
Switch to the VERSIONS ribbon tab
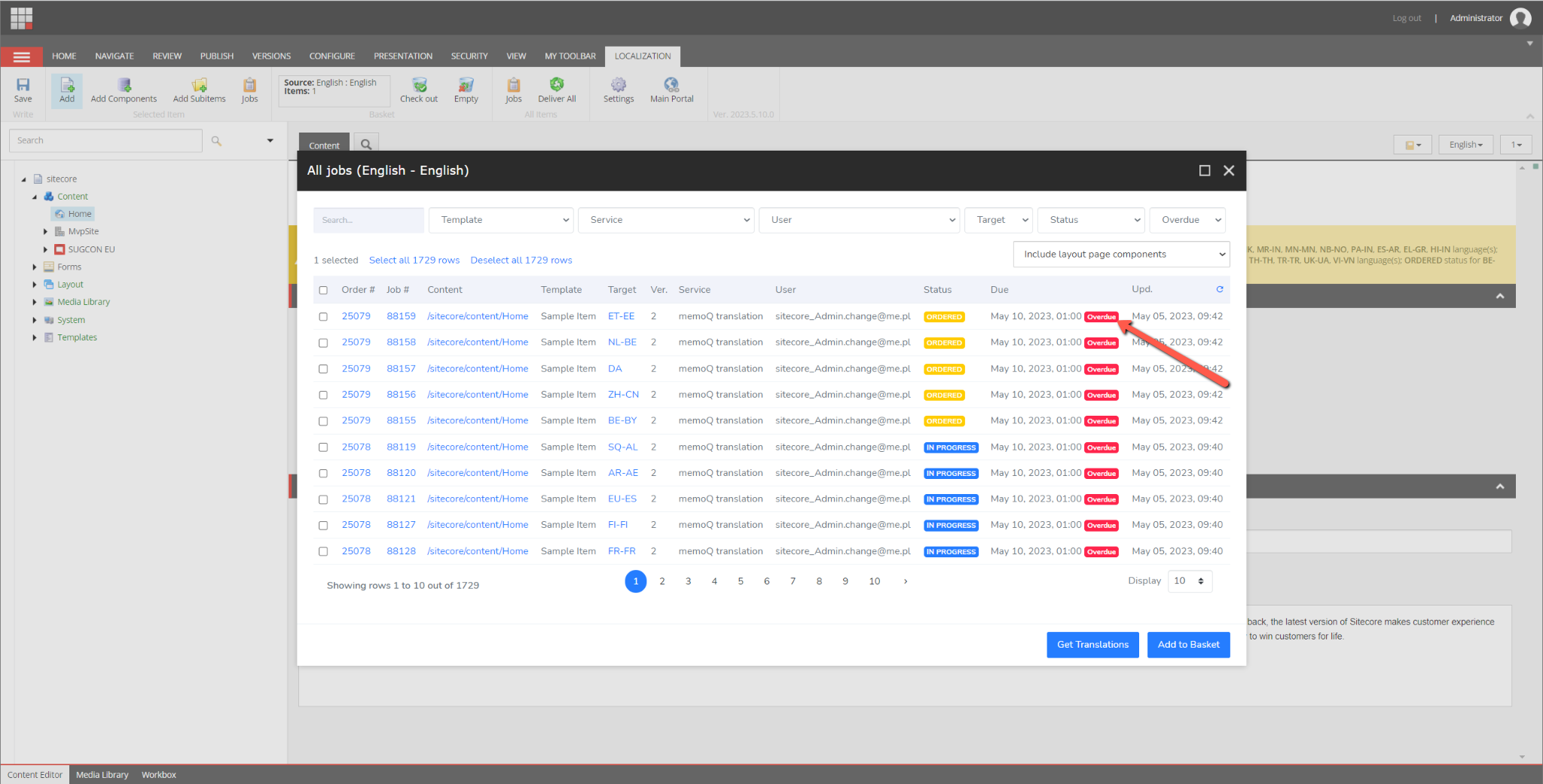(271, 56)
